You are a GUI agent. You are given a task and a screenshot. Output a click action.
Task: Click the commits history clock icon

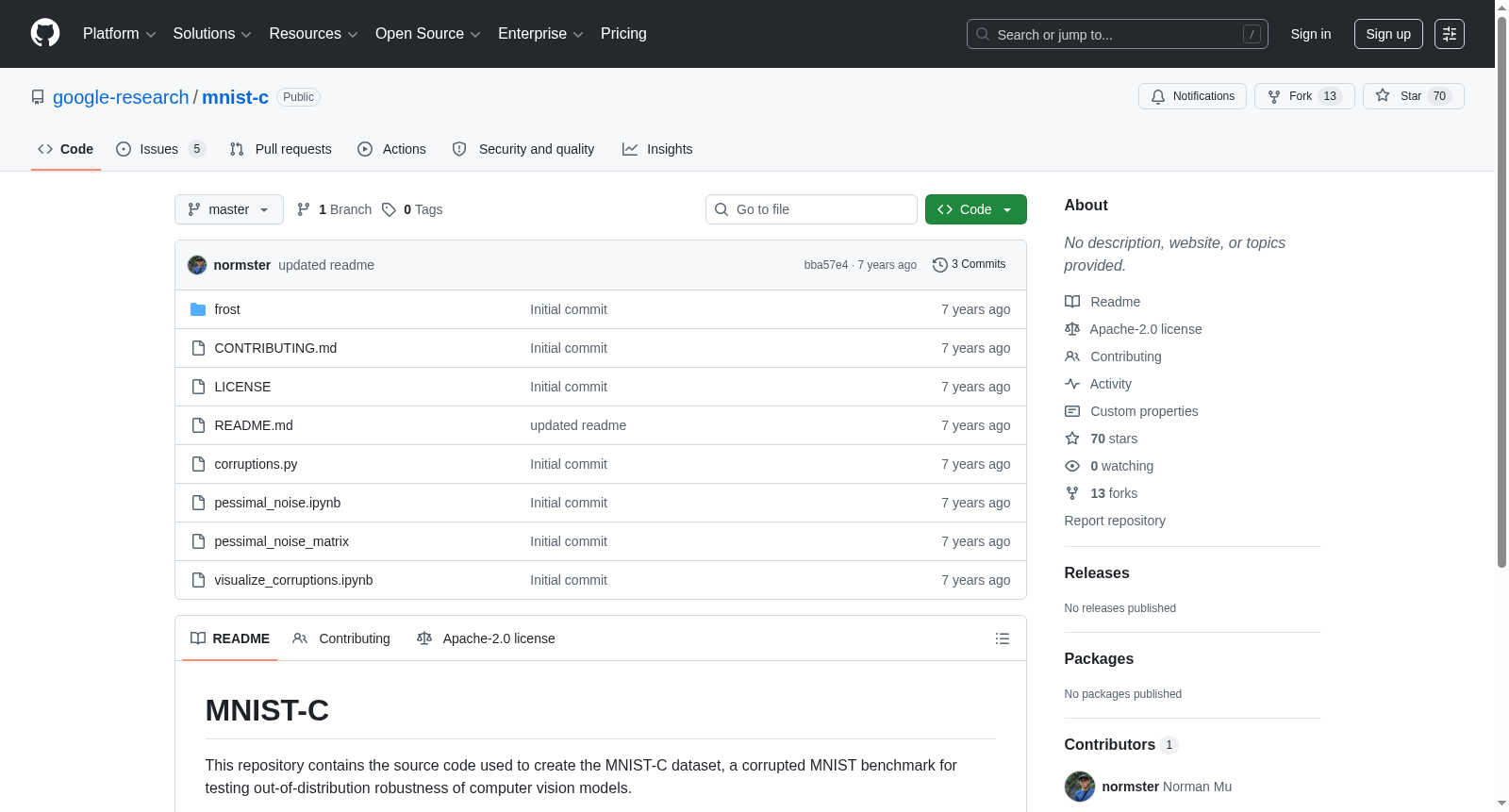[939, 265]
